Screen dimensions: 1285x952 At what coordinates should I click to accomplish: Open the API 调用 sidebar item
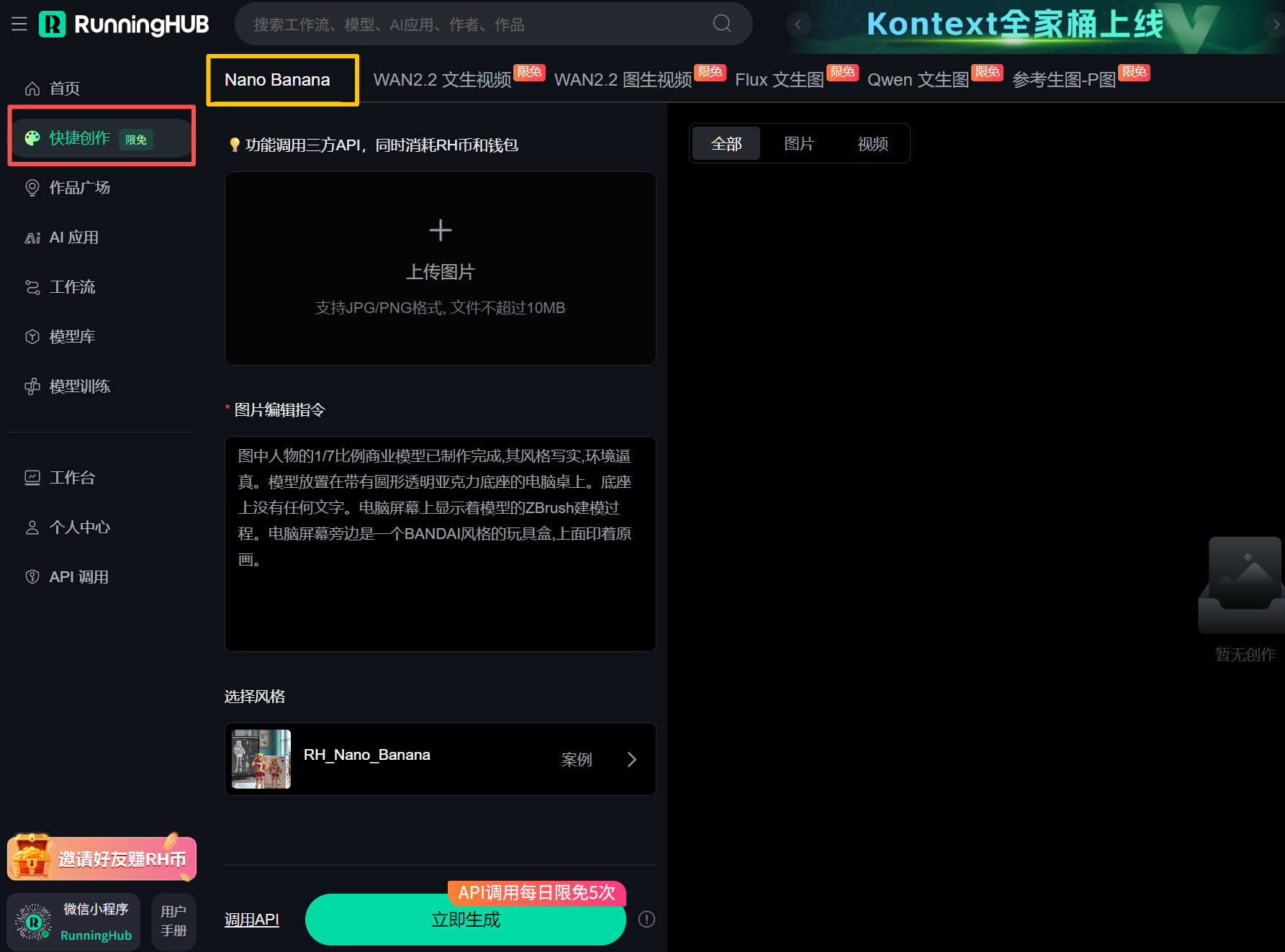pos(78,576)
